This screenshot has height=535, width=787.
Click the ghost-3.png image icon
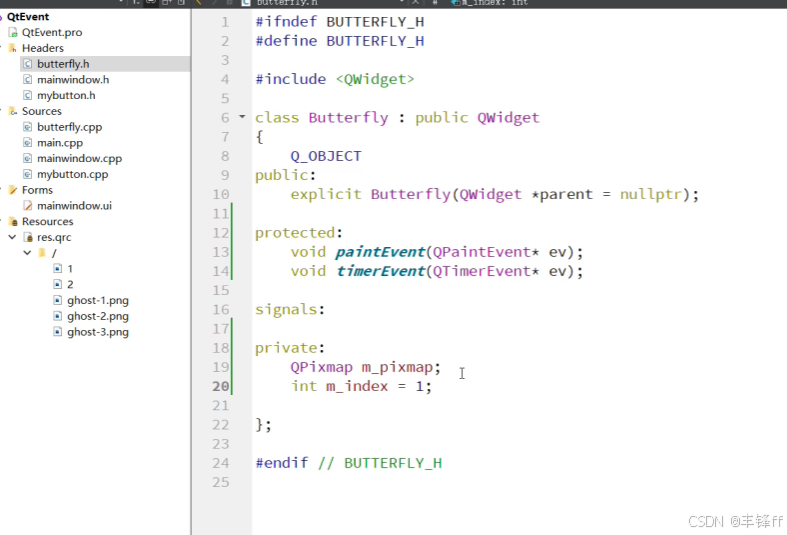coord(58,332)
